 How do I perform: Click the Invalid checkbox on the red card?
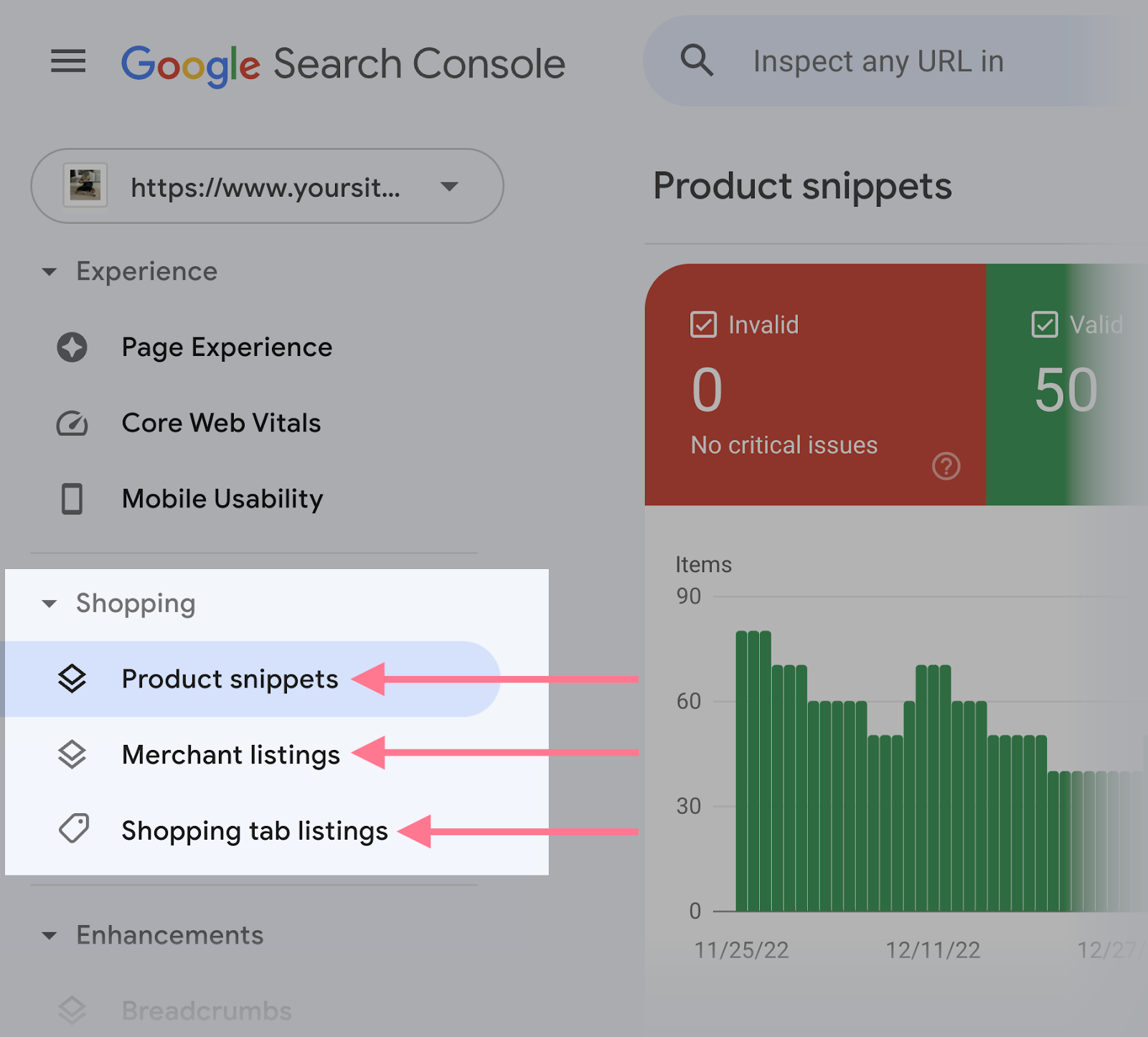[x=703, y=324]
